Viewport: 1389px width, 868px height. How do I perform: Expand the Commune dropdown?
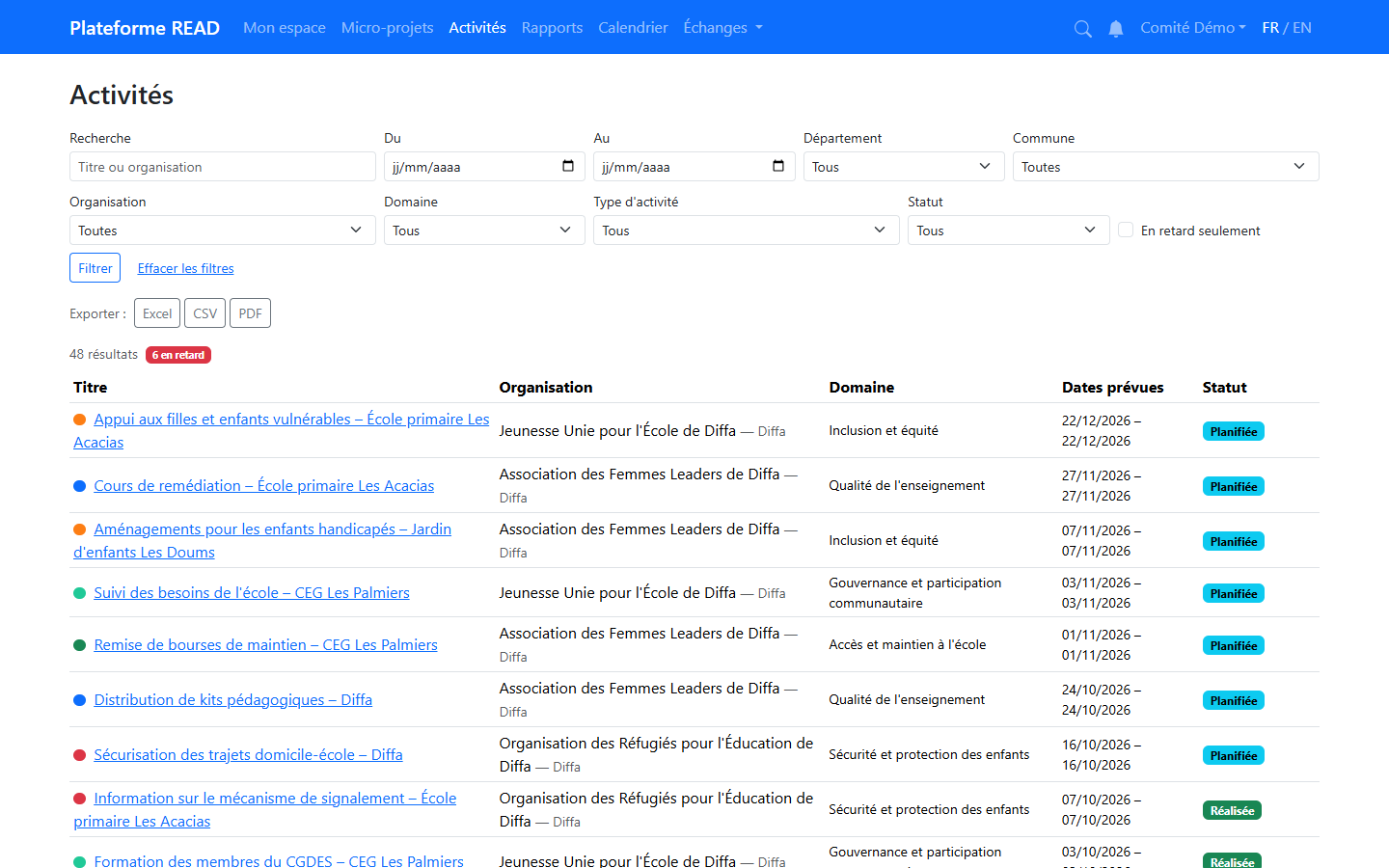point(1165,166)
